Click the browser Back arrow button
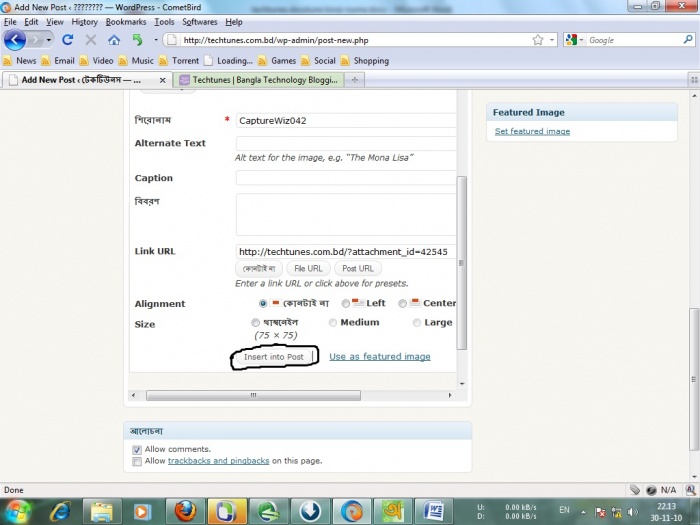This screenshot has width=700, height=525. pos(14,40)
